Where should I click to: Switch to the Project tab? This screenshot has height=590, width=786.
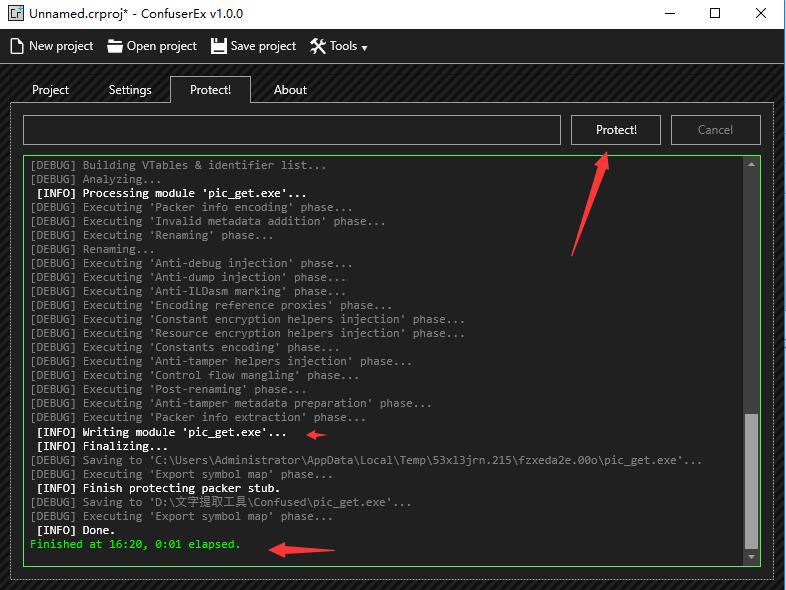click(x=50, y=90)
